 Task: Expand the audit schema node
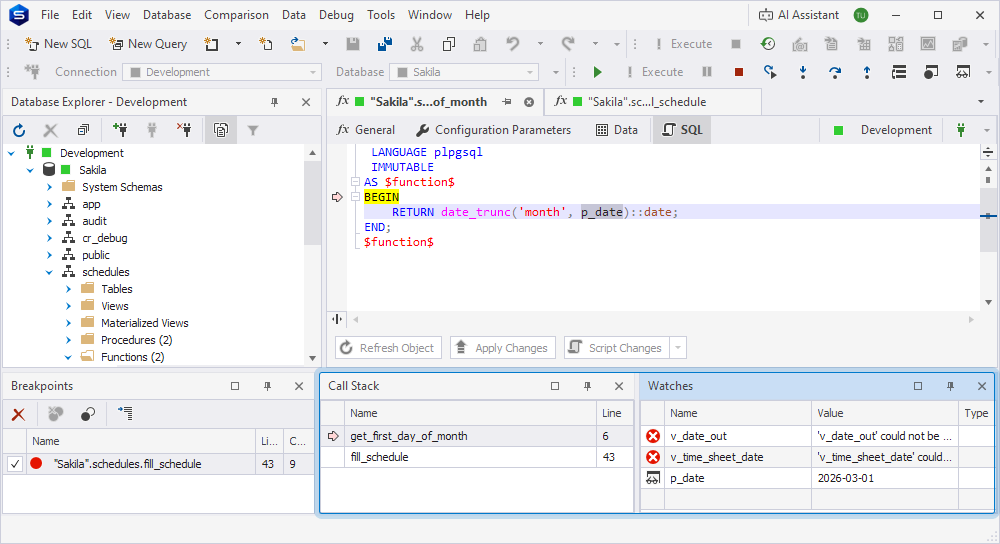pyautogui.click(x=49, y=221)
